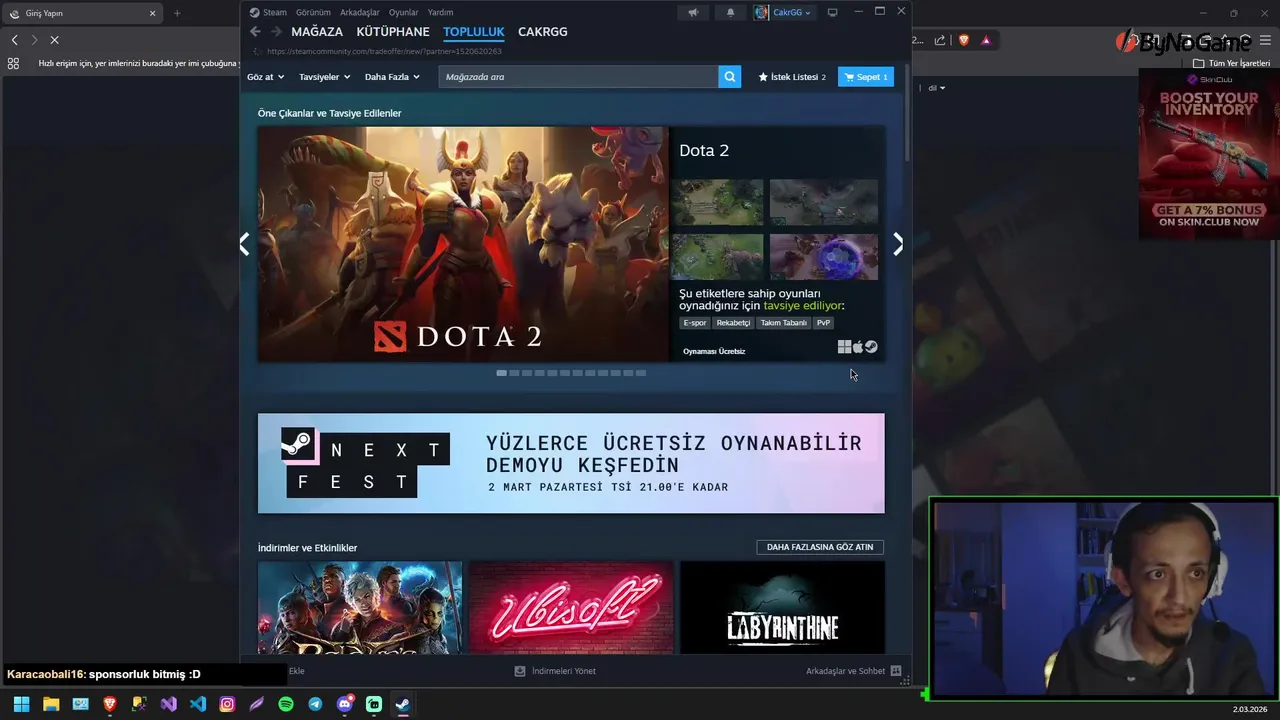The image size is (1280, 720).
Task: Expand the Göz at dropdown
Action: 265,77
